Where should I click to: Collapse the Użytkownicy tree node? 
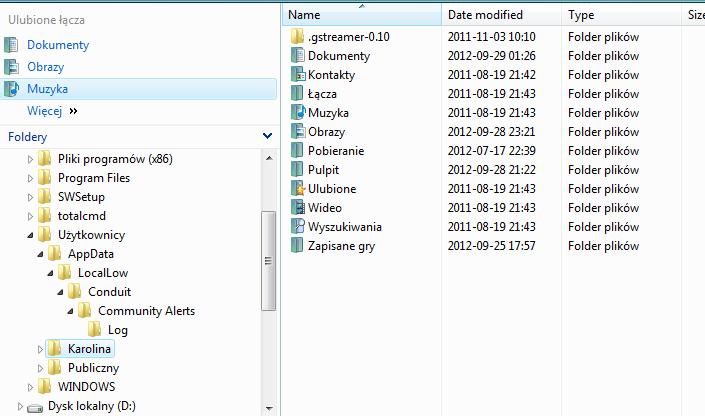point(30,235)
